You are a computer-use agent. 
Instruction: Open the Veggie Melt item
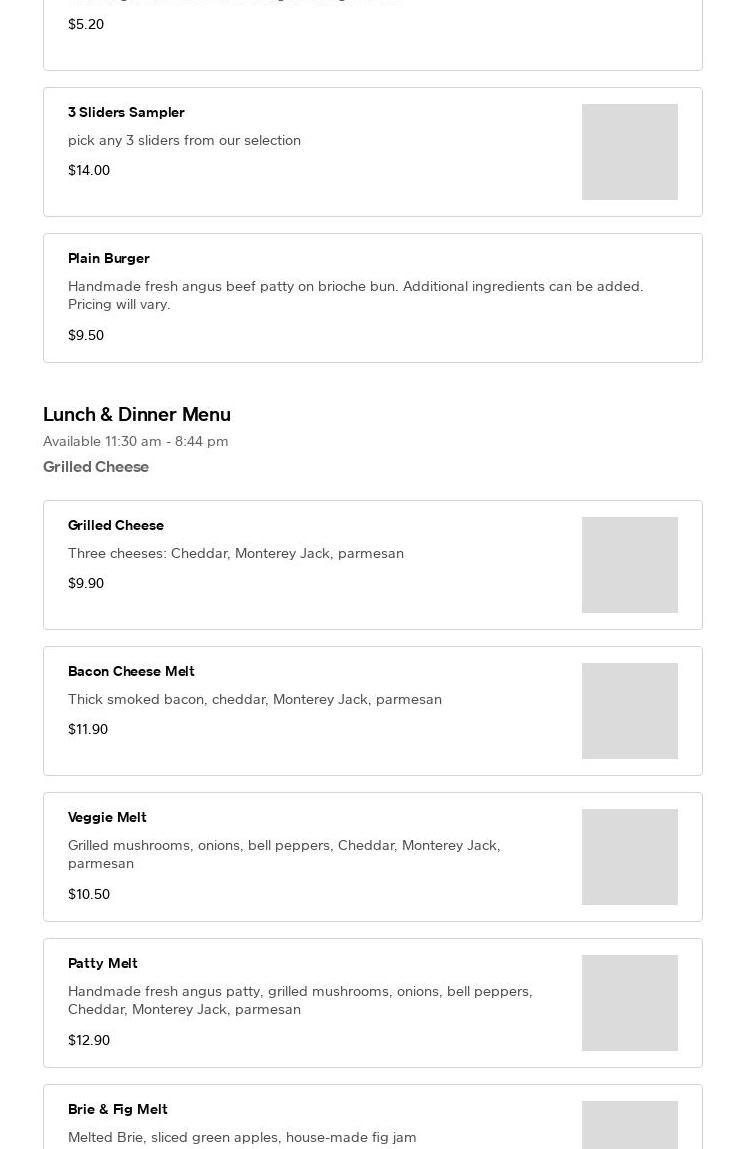pos(107,817)
